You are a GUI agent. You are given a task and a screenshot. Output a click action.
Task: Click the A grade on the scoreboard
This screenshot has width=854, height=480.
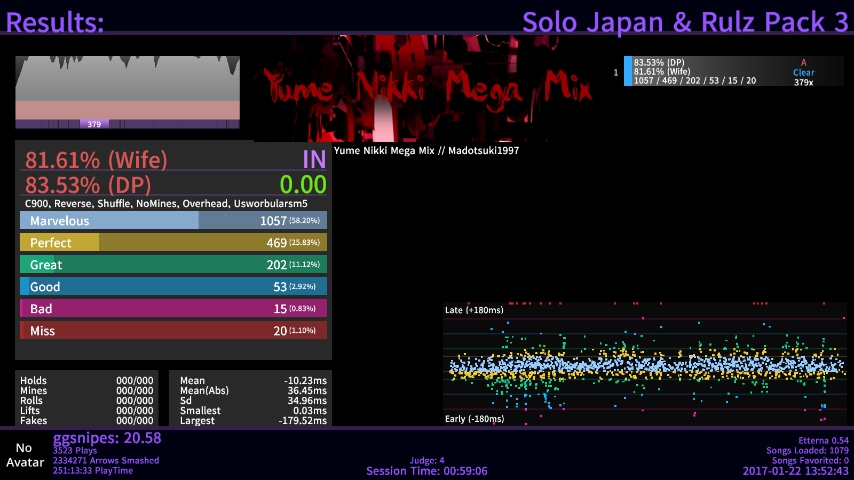pyautogui.click(x=803, y=62)
